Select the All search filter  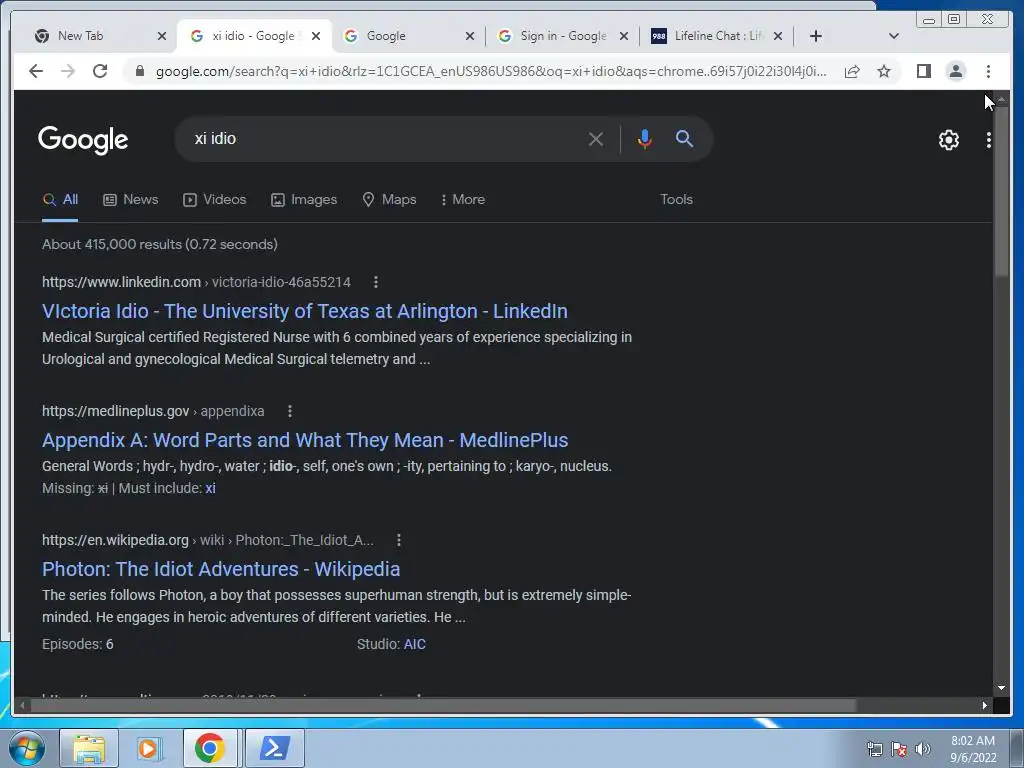pyautogui.click(x=60, y=199)
